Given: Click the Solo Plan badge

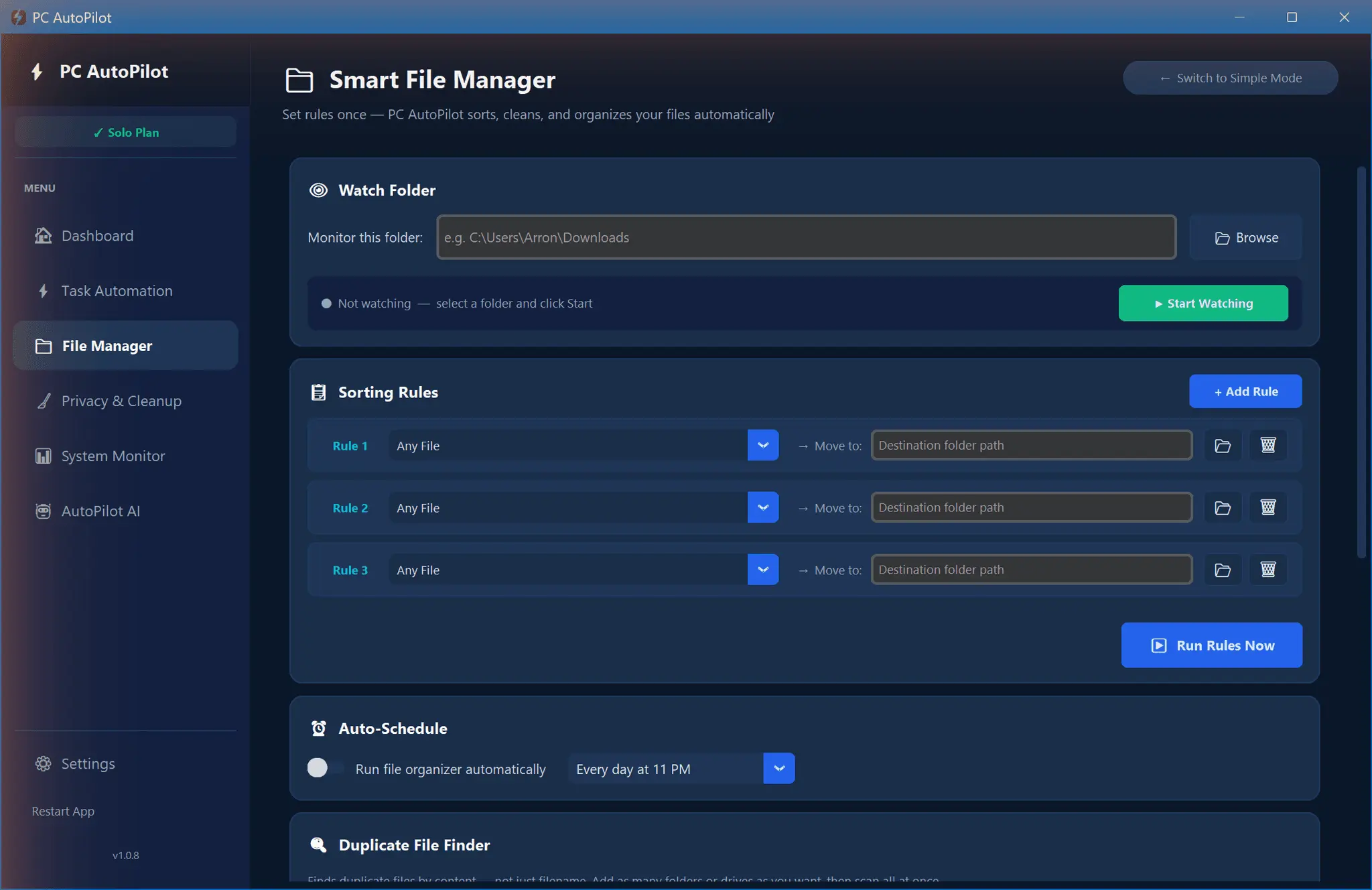Looking at the screenshot, I should pyautogui.click(x=125, y=132).
